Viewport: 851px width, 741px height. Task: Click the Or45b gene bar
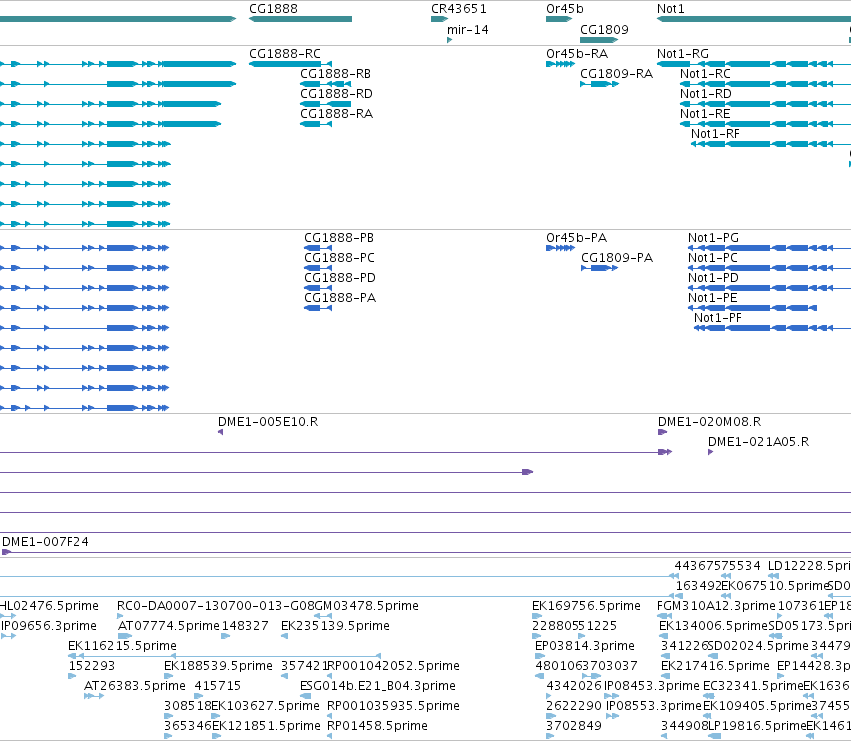pos(559,19)
